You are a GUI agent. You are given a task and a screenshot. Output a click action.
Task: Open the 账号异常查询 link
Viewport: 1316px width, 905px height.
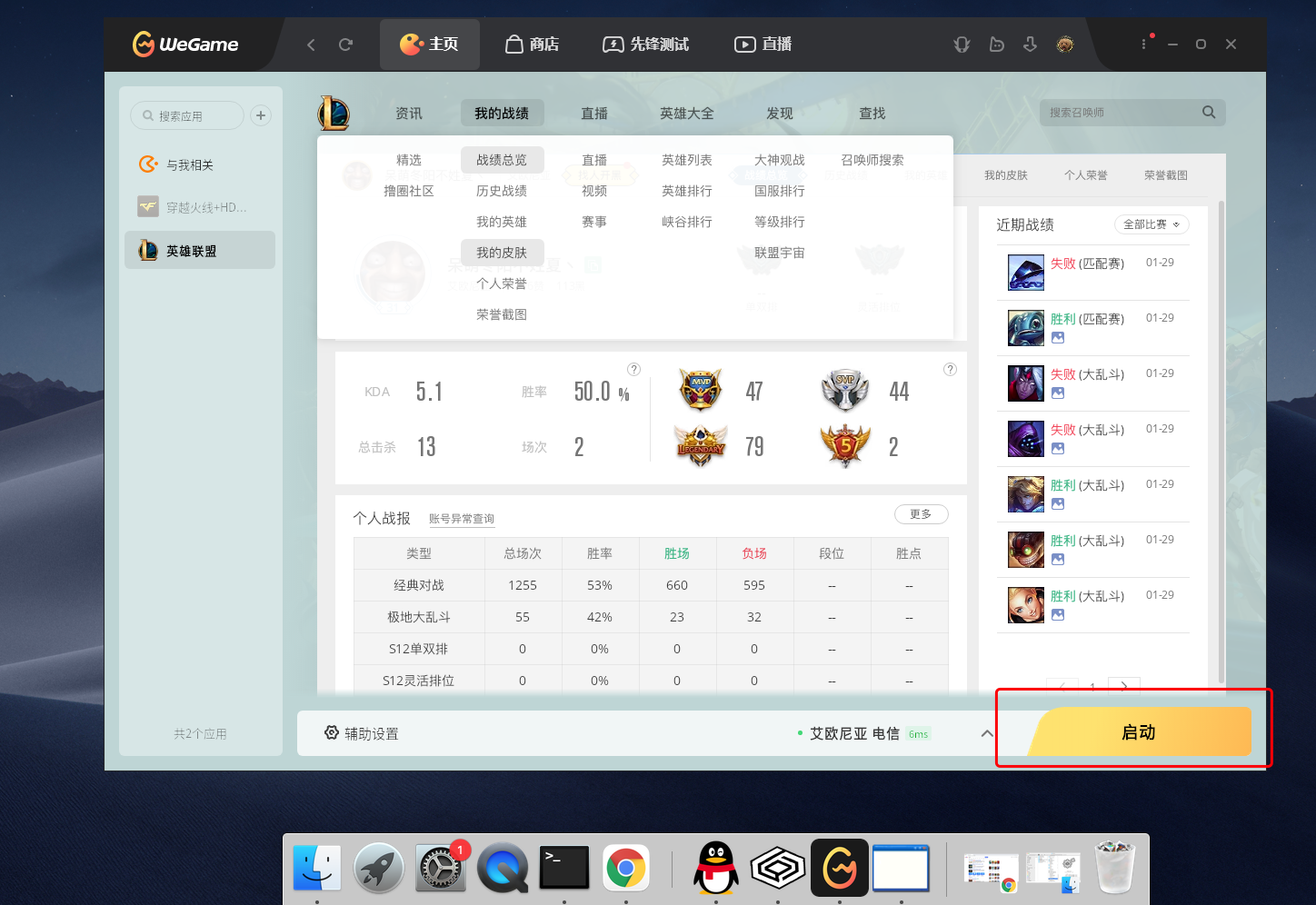pyautogui.click(x=462, y=519)
